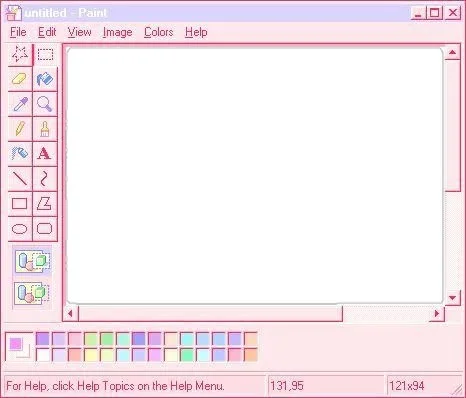Select the Free-Form Select star tool
466x398 pixels.
pyautogui.click(x=20, y=54)
